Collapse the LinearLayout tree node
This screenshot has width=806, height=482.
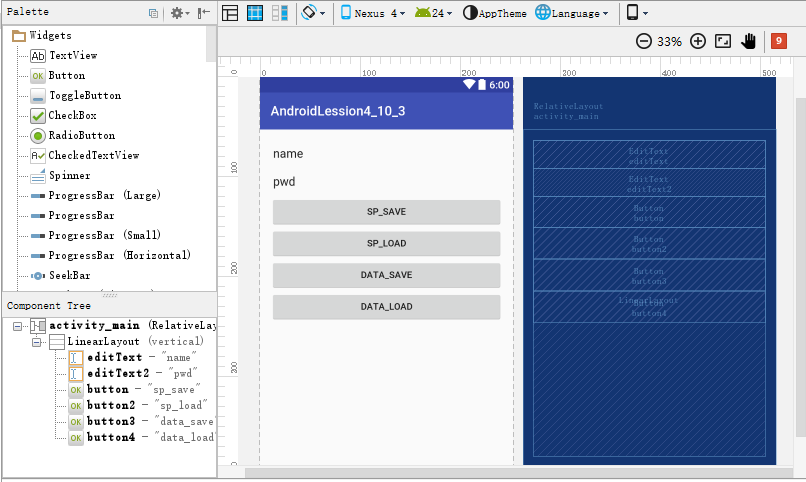(x=36, y=342)
